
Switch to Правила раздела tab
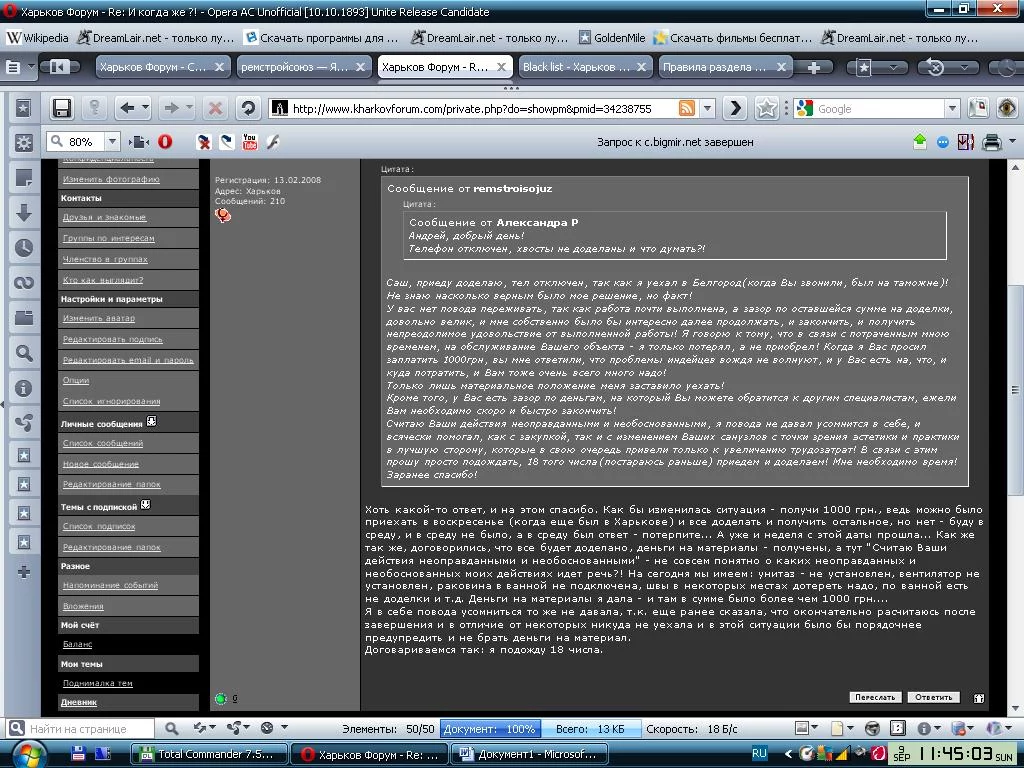click(x=714, y=67)
